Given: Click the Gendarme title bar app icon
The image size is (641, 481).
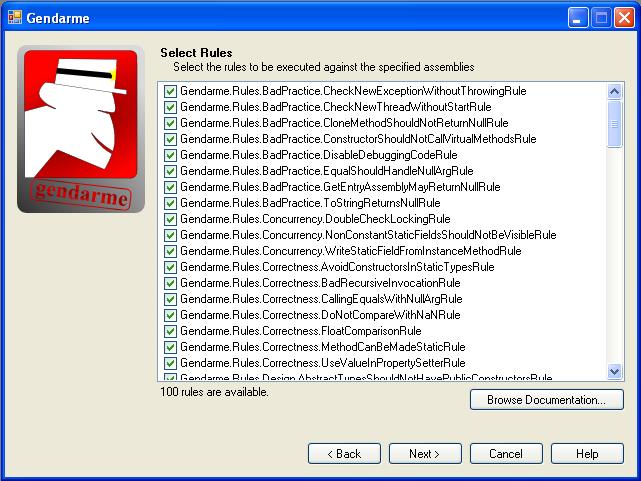Looking at the screenshot, I should (15, 18).
